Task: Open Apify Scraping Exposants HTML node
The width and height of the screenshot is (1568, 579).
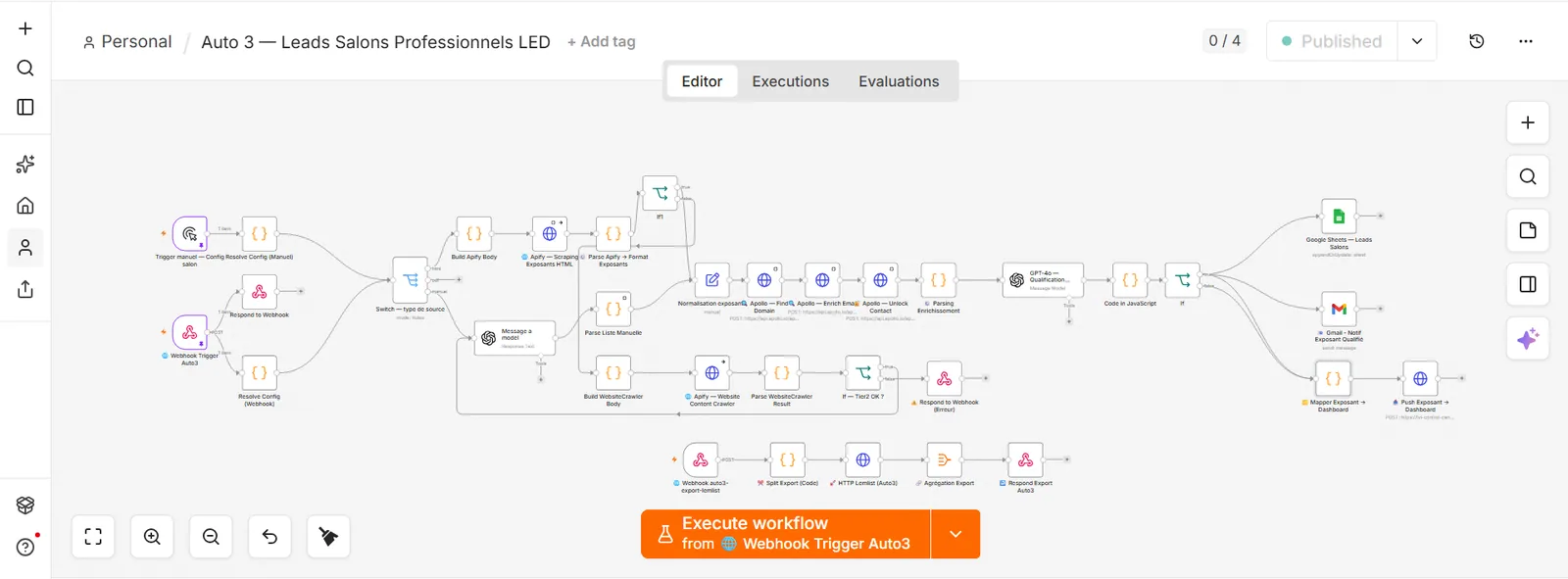Action: [550, 234]
